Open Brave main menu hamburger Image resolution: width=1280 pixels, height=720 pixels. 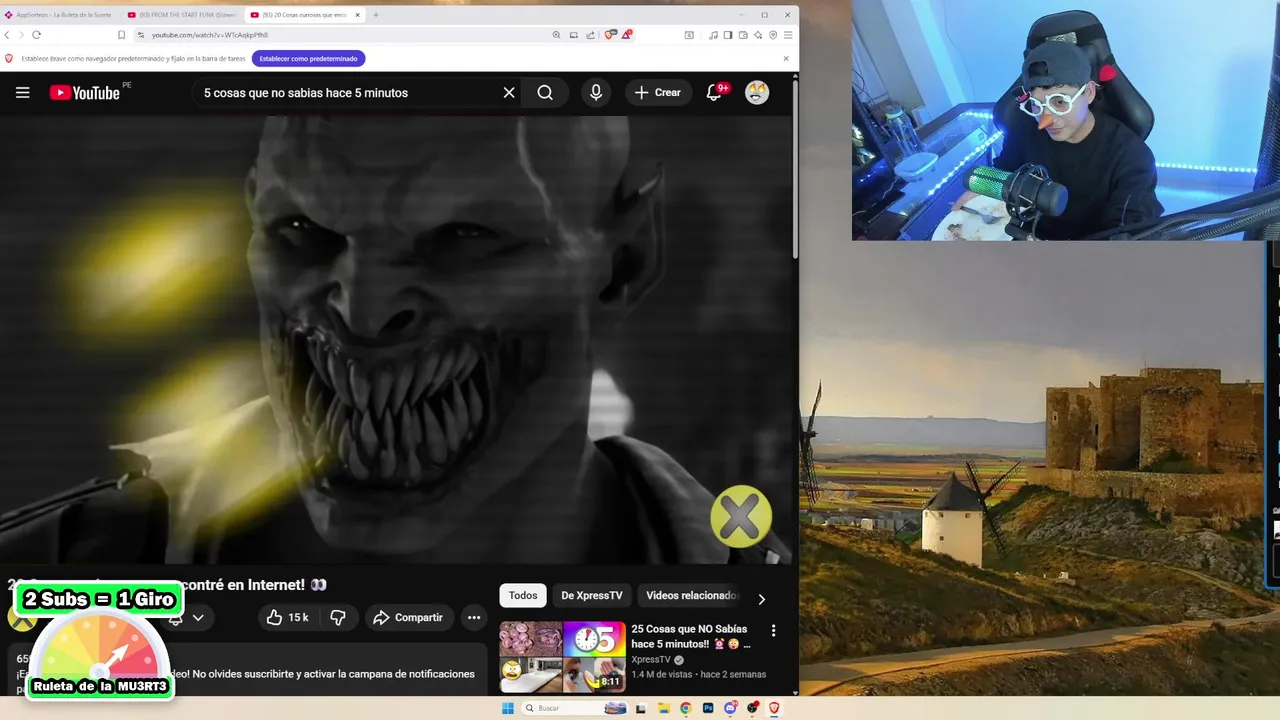788,35
